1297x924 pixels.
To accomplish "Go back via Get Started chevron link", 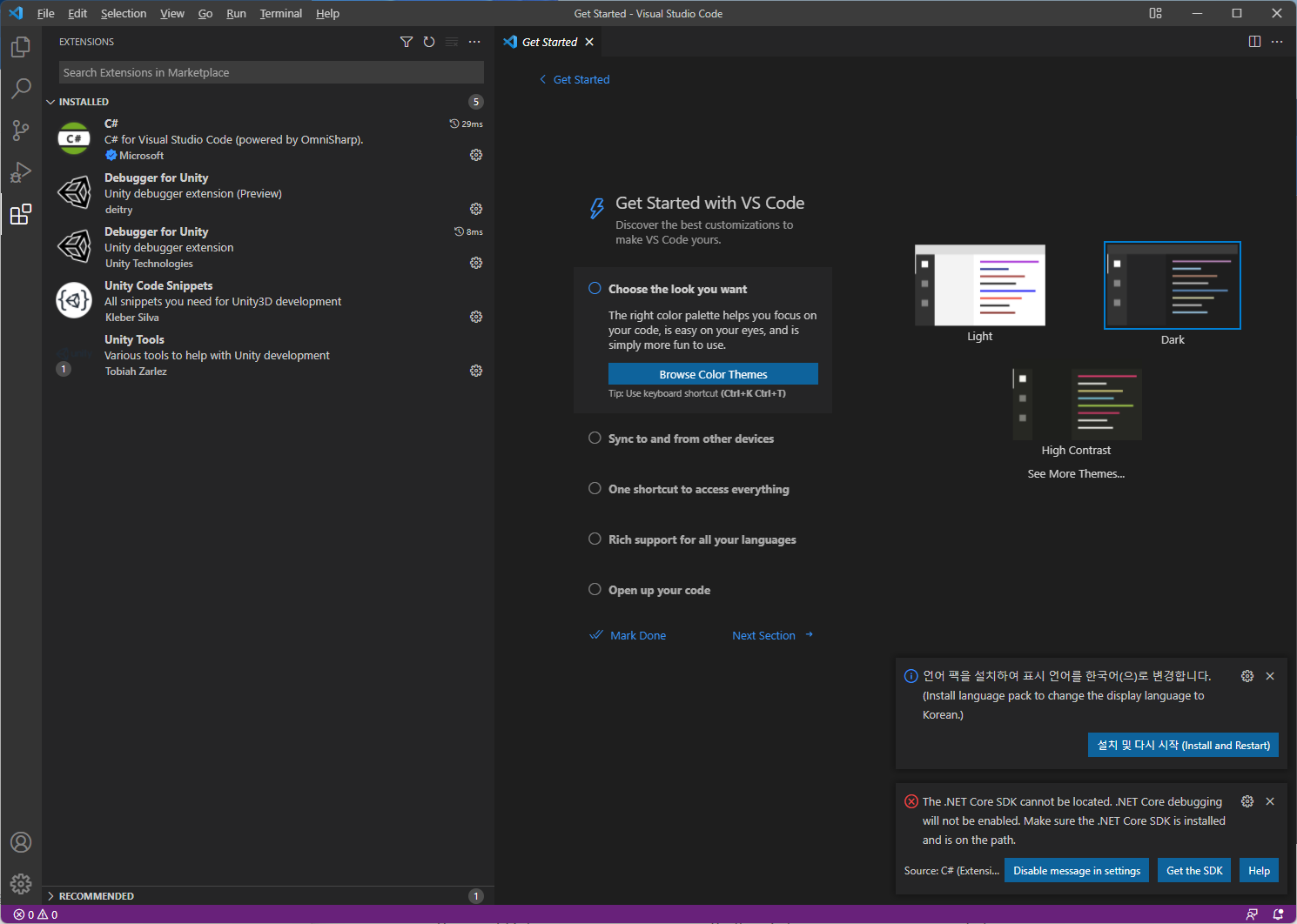I will click(575, 79).
